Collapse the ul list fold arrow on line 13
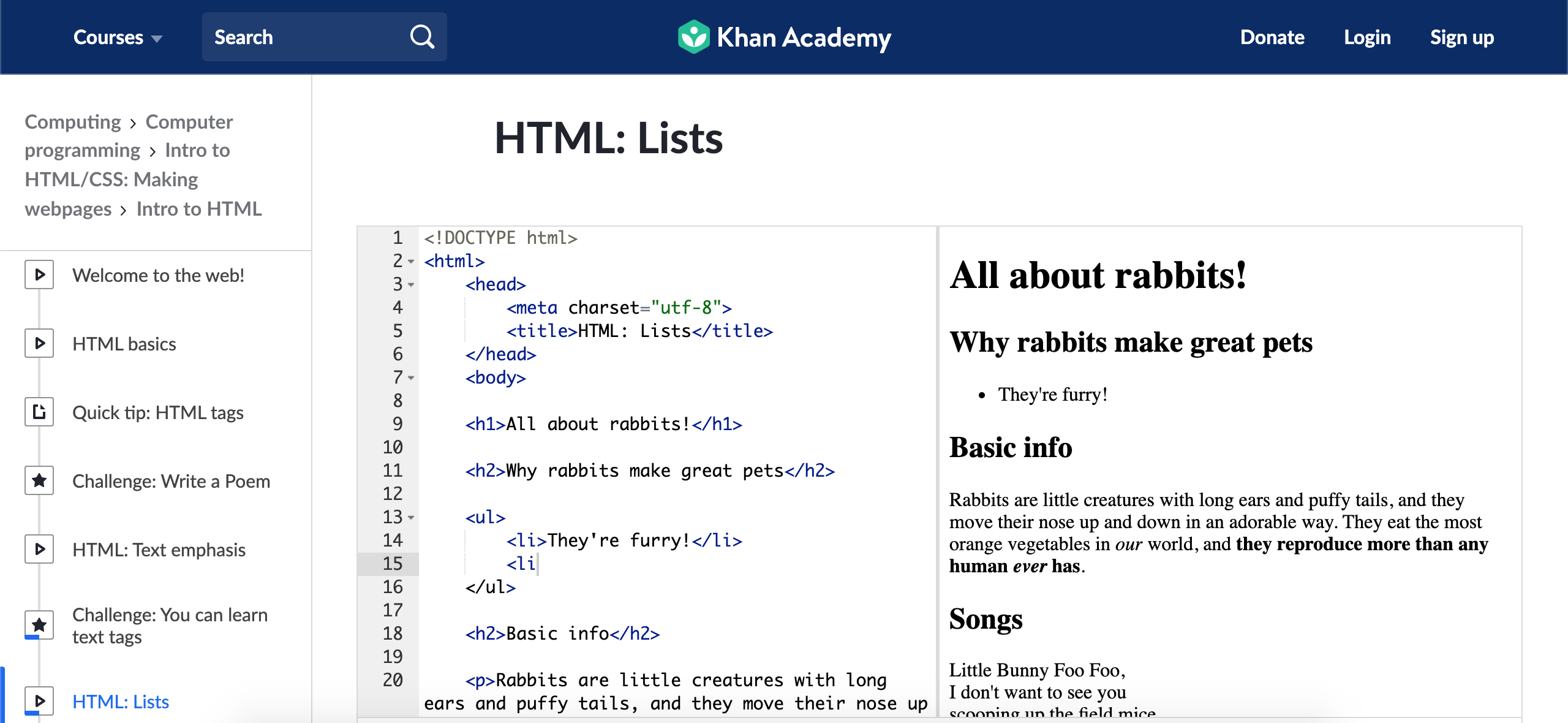 pos(410,518)
